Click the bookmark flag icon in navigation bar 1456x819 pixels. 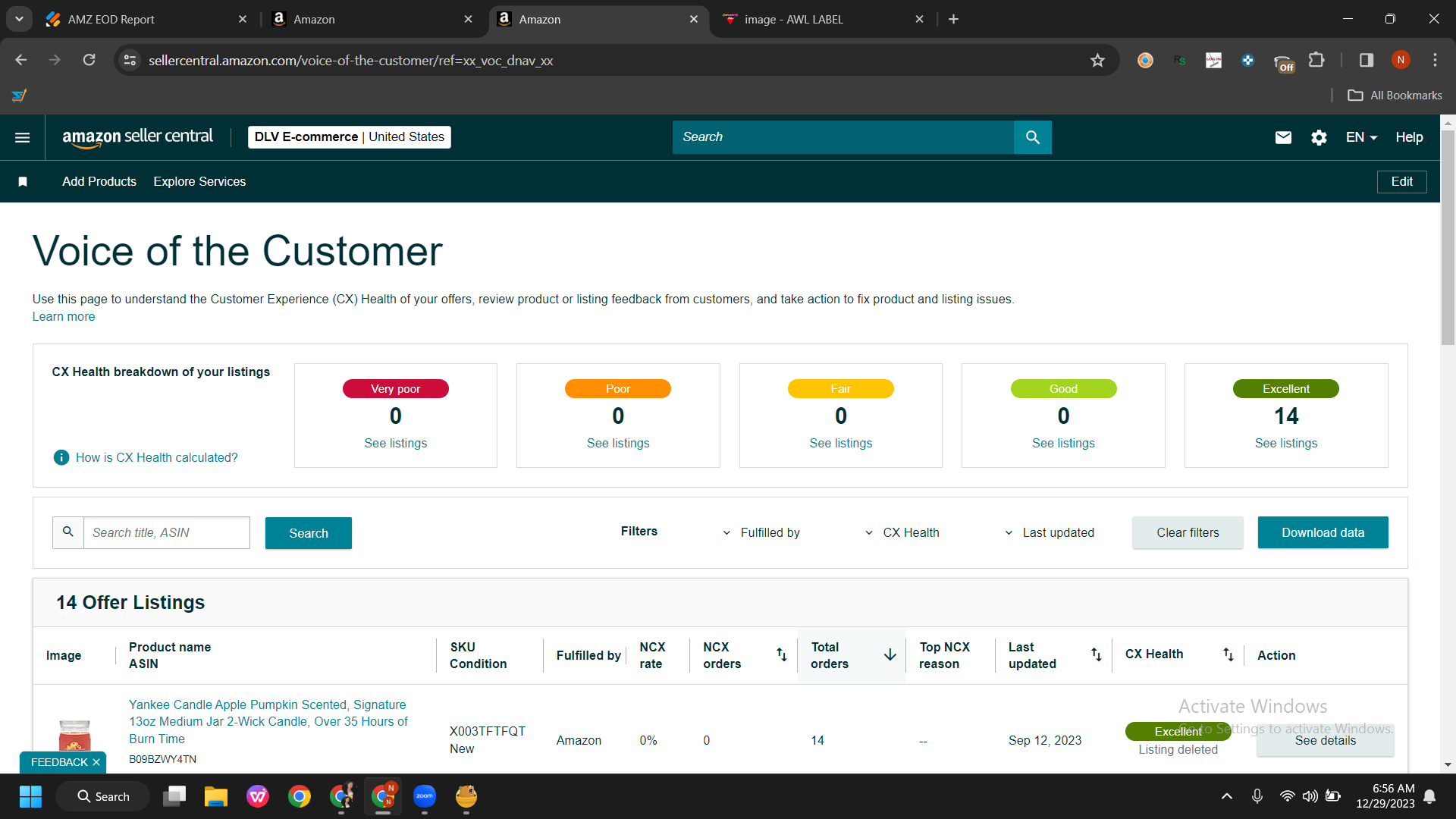pos(23,182)
